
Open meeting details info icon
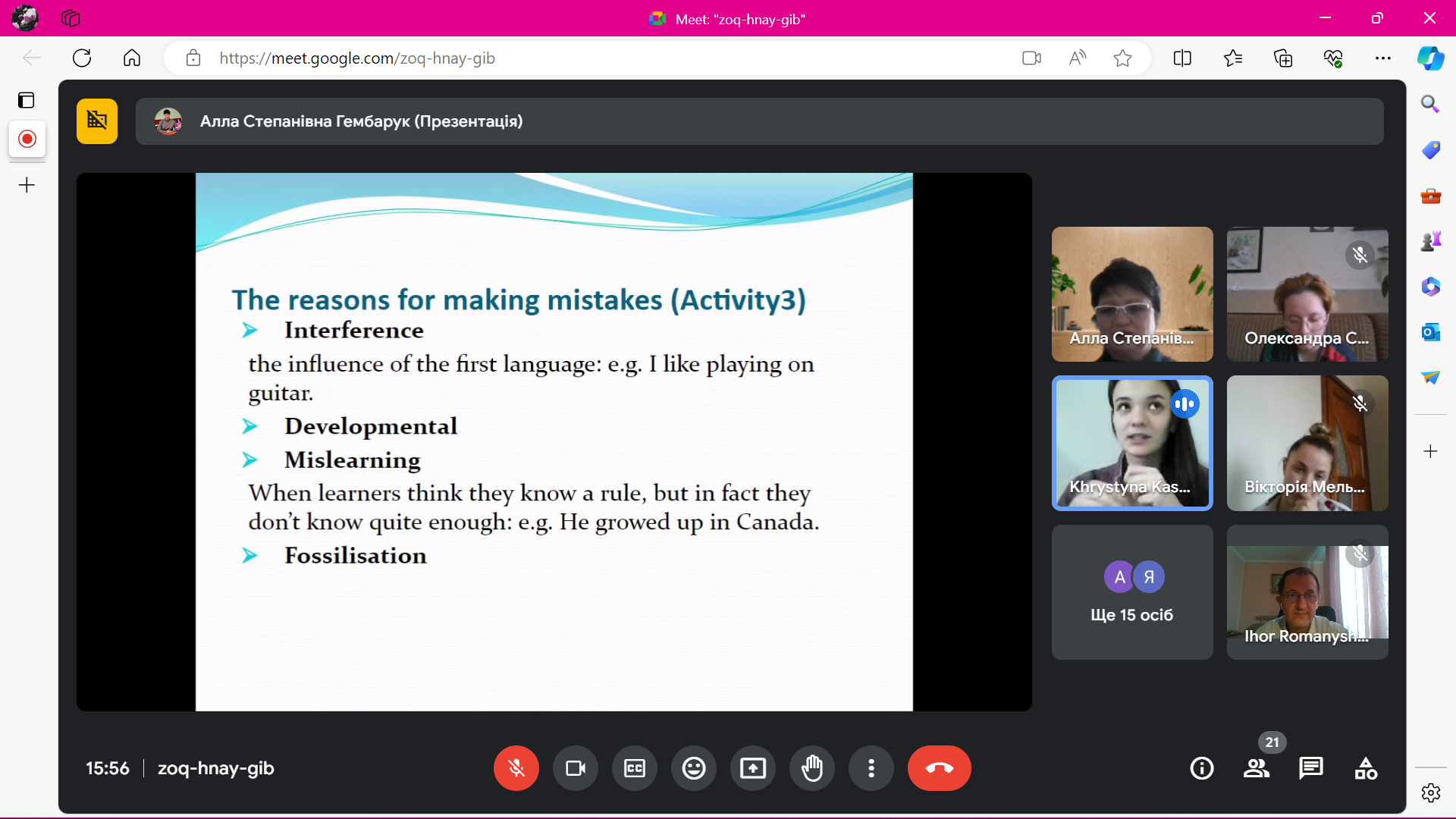[1202, 768]
